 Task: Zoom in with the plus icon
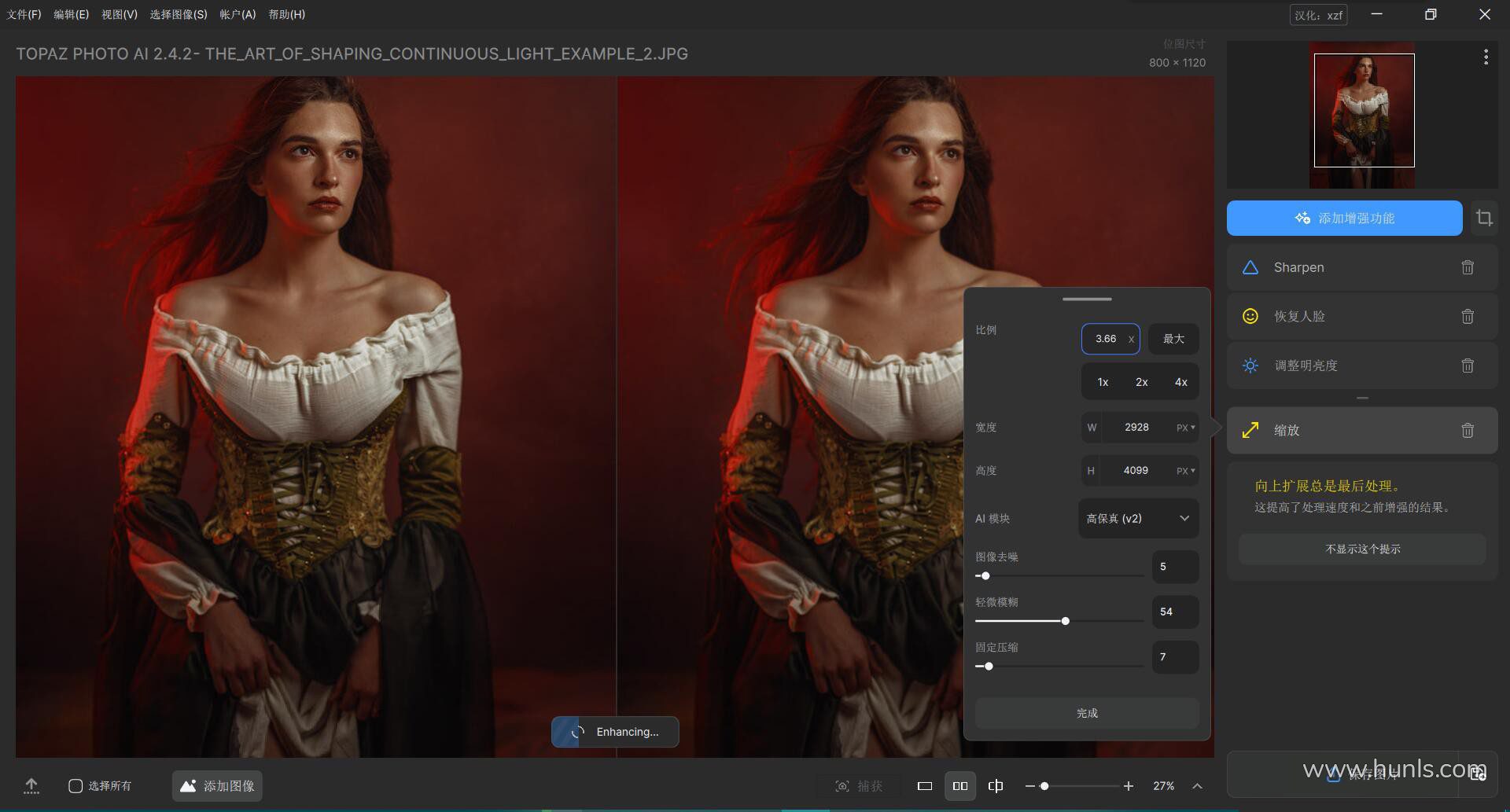1129,786
